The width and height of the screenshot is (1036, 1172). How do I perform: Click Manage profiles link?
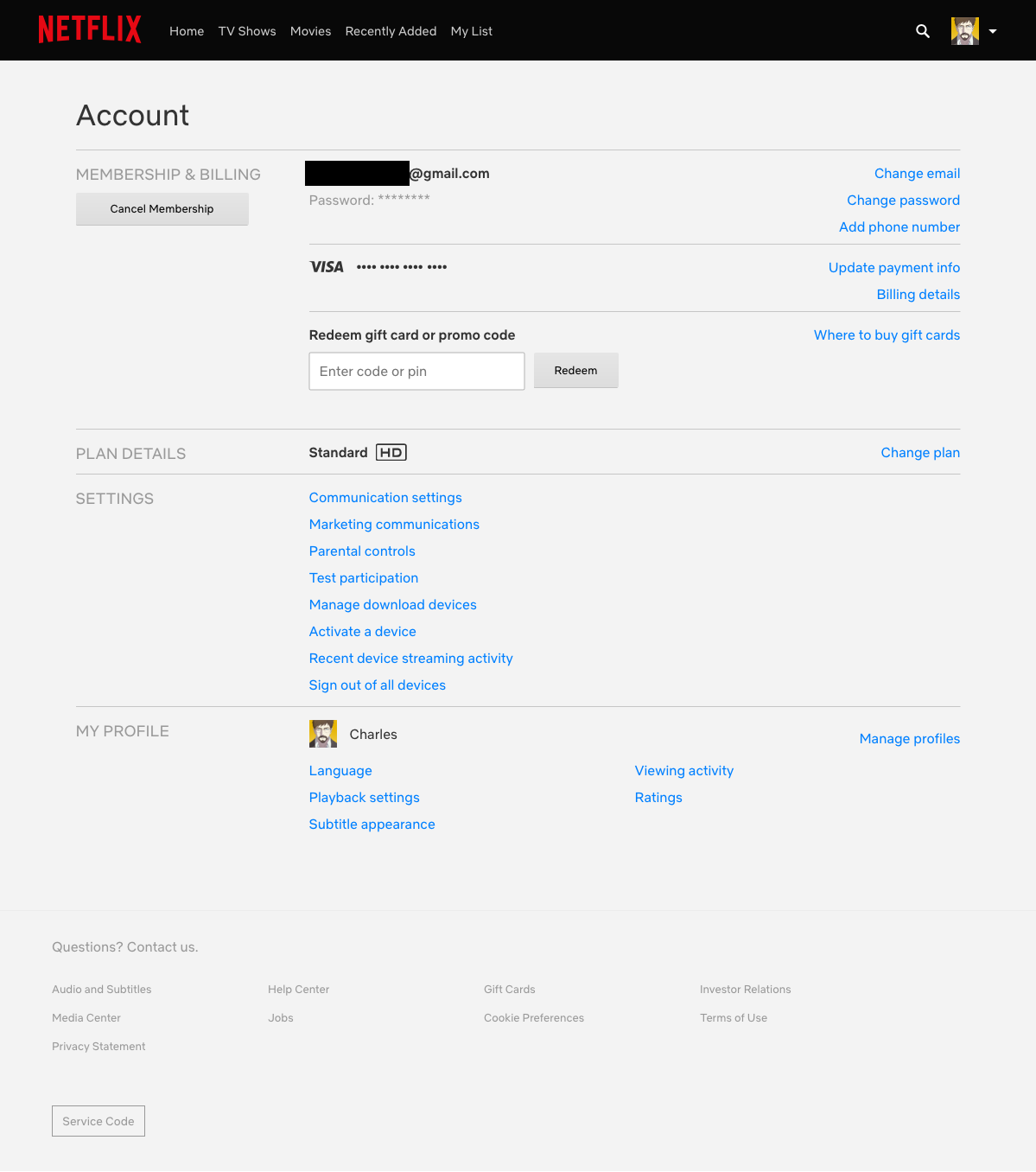click(910, 739)
